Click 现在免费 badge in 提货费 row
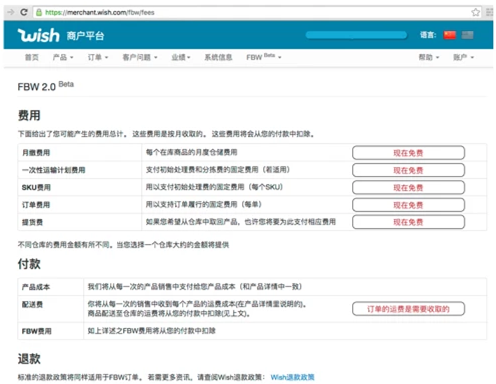This screenshot has height=384, width=496. tap(408, 222)
